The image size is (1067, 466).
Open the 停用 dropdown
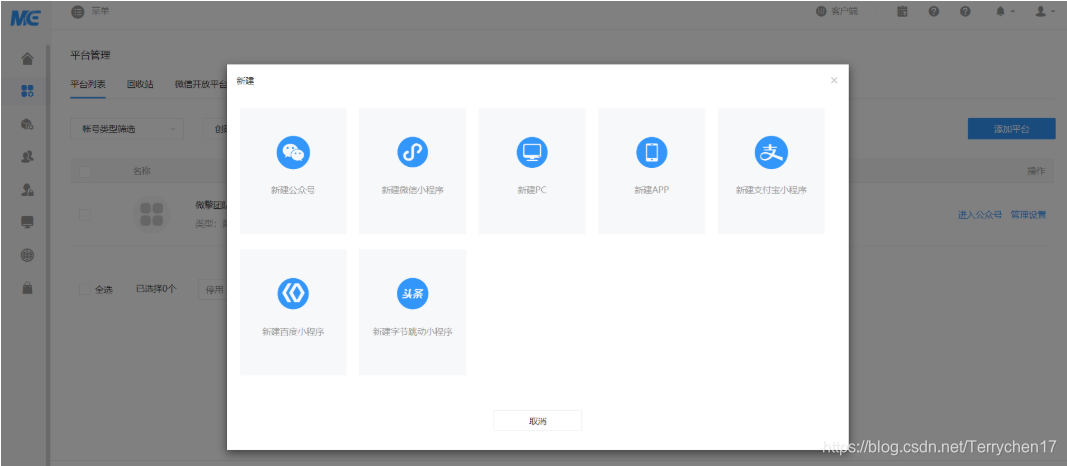tap(212, 289)
